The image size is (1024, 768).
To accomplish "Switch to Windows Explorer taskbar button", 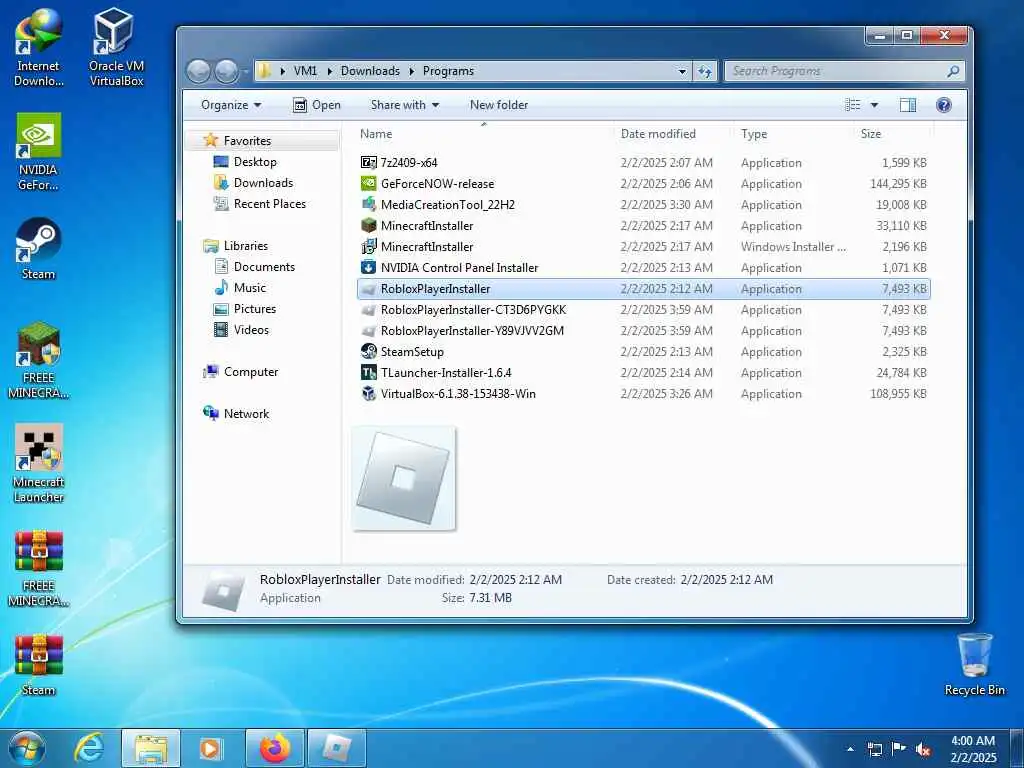I will [x=150, y=748].
